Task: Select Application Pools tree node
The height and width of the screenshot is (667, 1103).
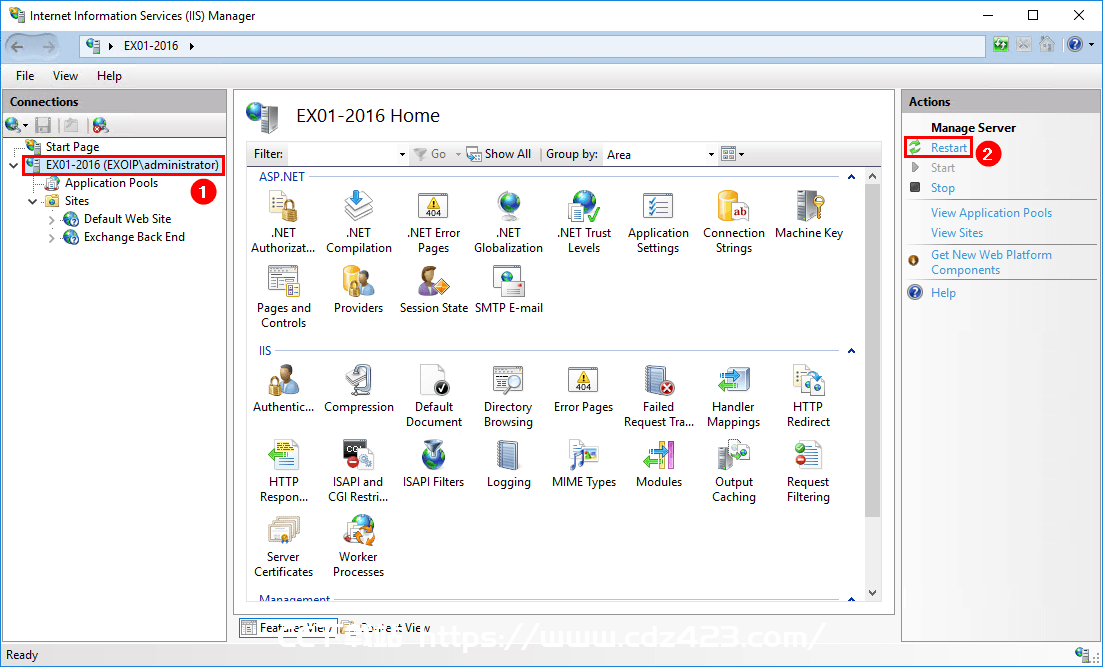Action: click(111, 183)
